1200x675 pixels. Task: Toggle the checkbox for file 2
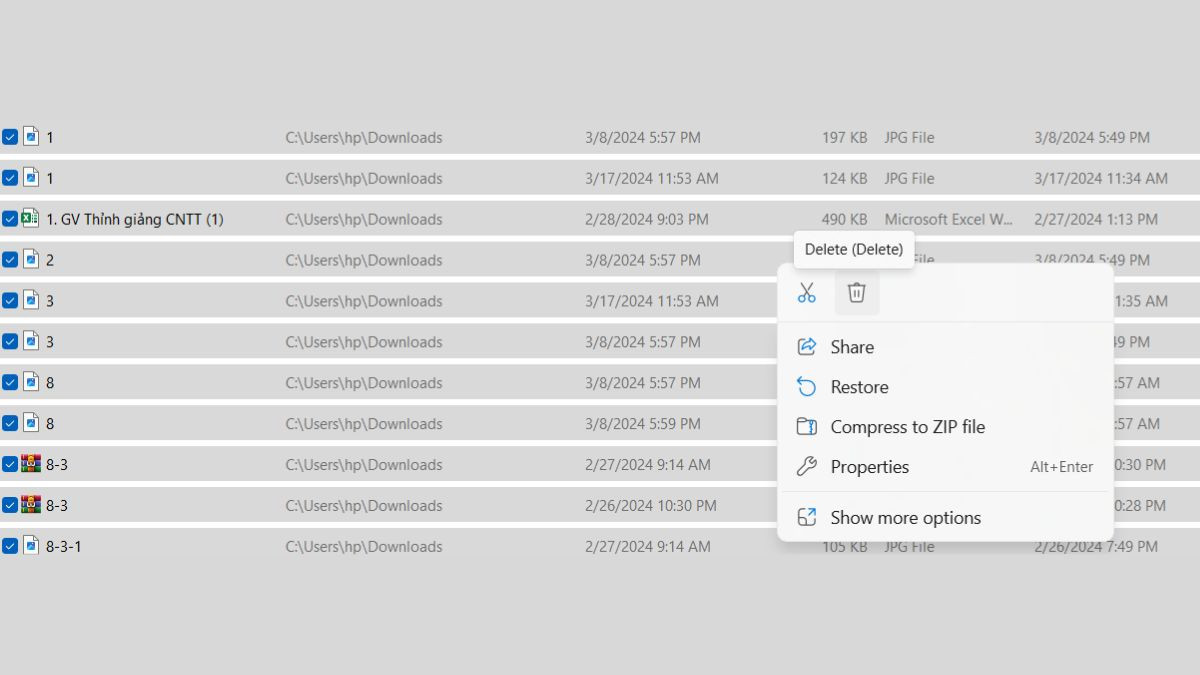click(10, 260)
